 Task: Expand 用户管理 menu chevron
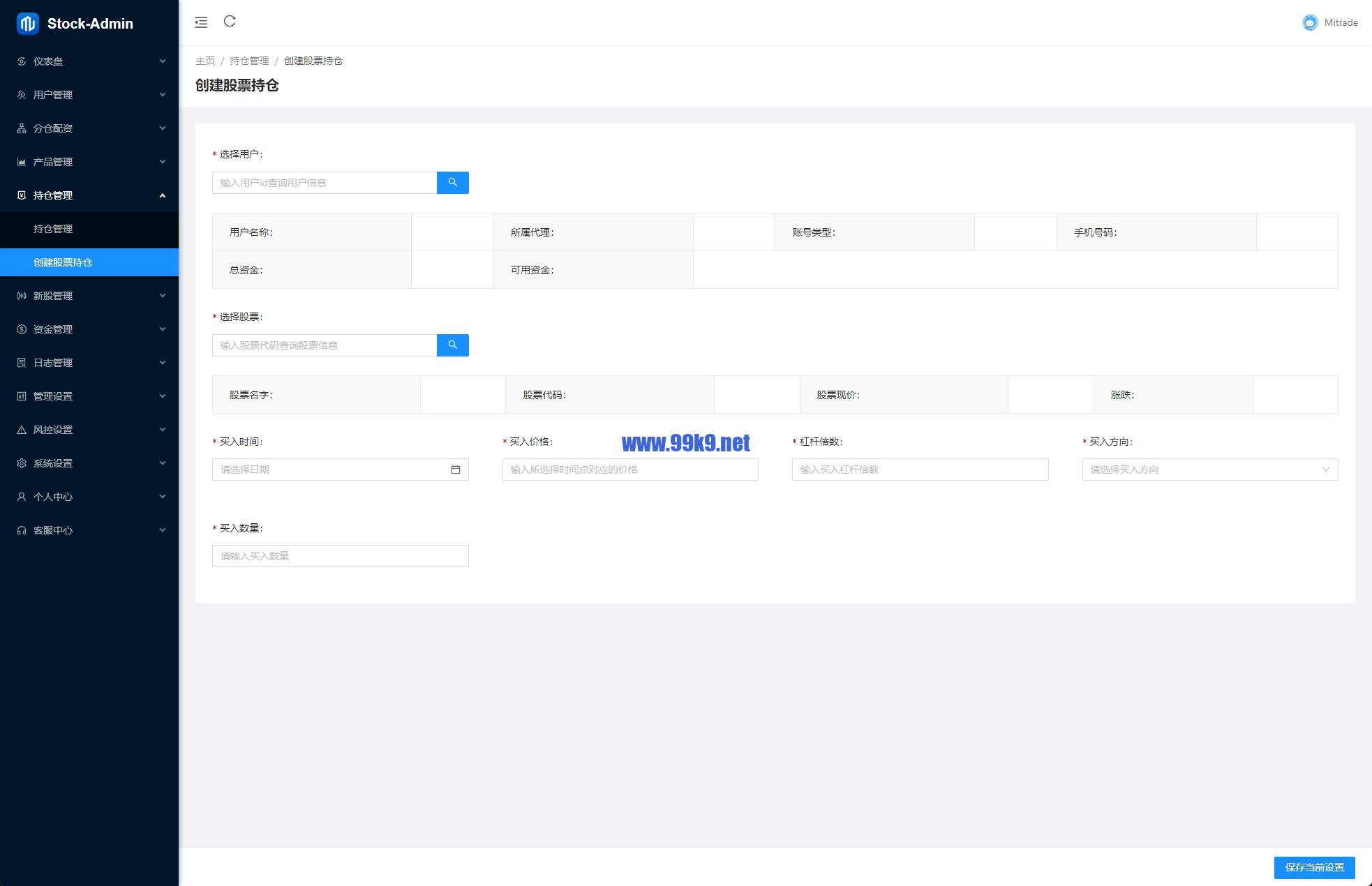click(163, 95)
